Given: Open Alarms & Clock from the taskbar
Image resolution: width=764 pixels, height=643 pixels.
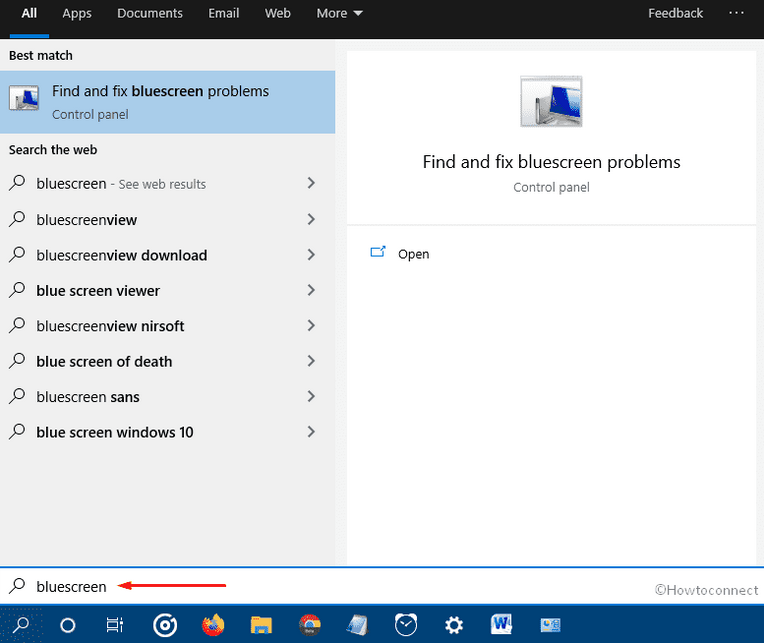Looking at the screenshot, I should pos(406,625).
